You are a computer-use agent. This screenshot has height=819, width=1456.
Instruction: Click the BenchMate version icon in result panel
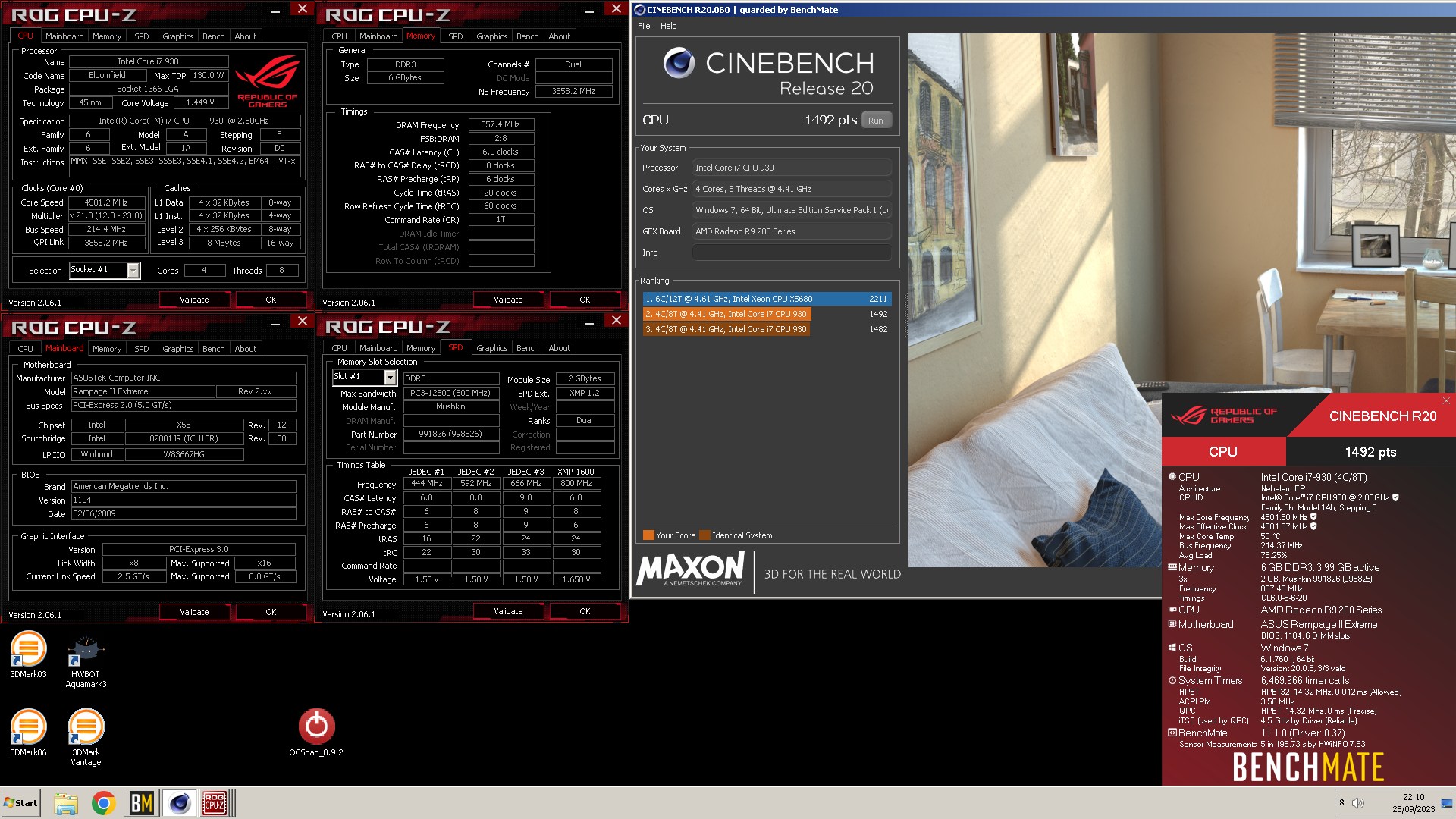click(1172, 733)
